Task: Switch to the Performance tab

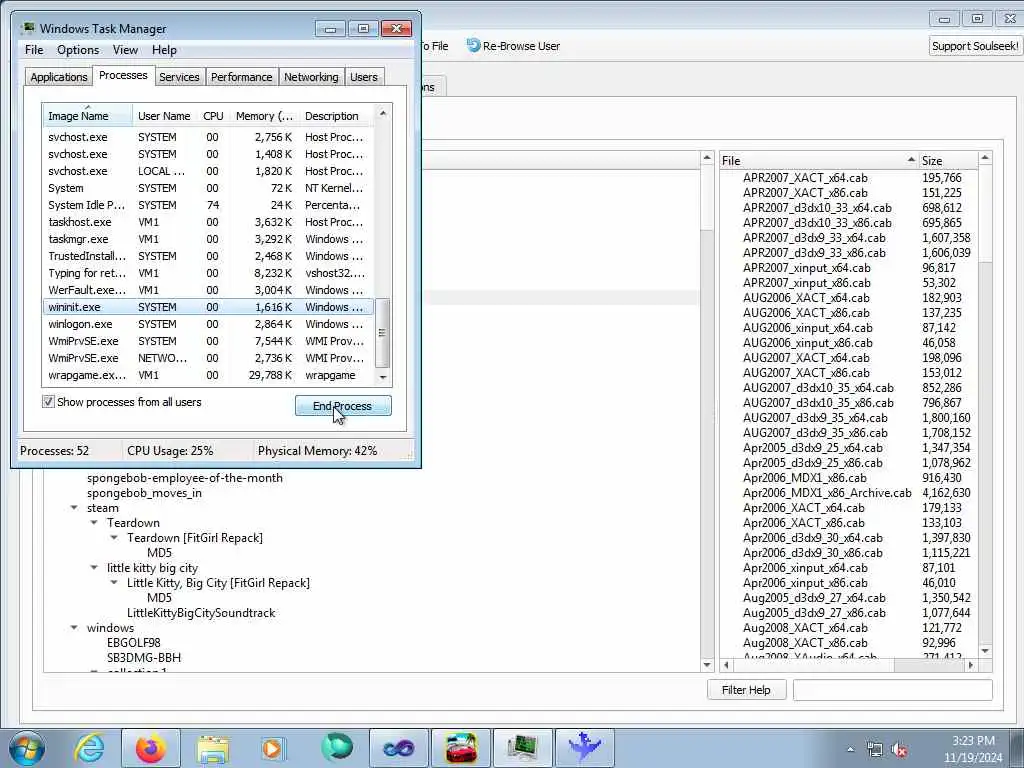Action: pos(242,76)
